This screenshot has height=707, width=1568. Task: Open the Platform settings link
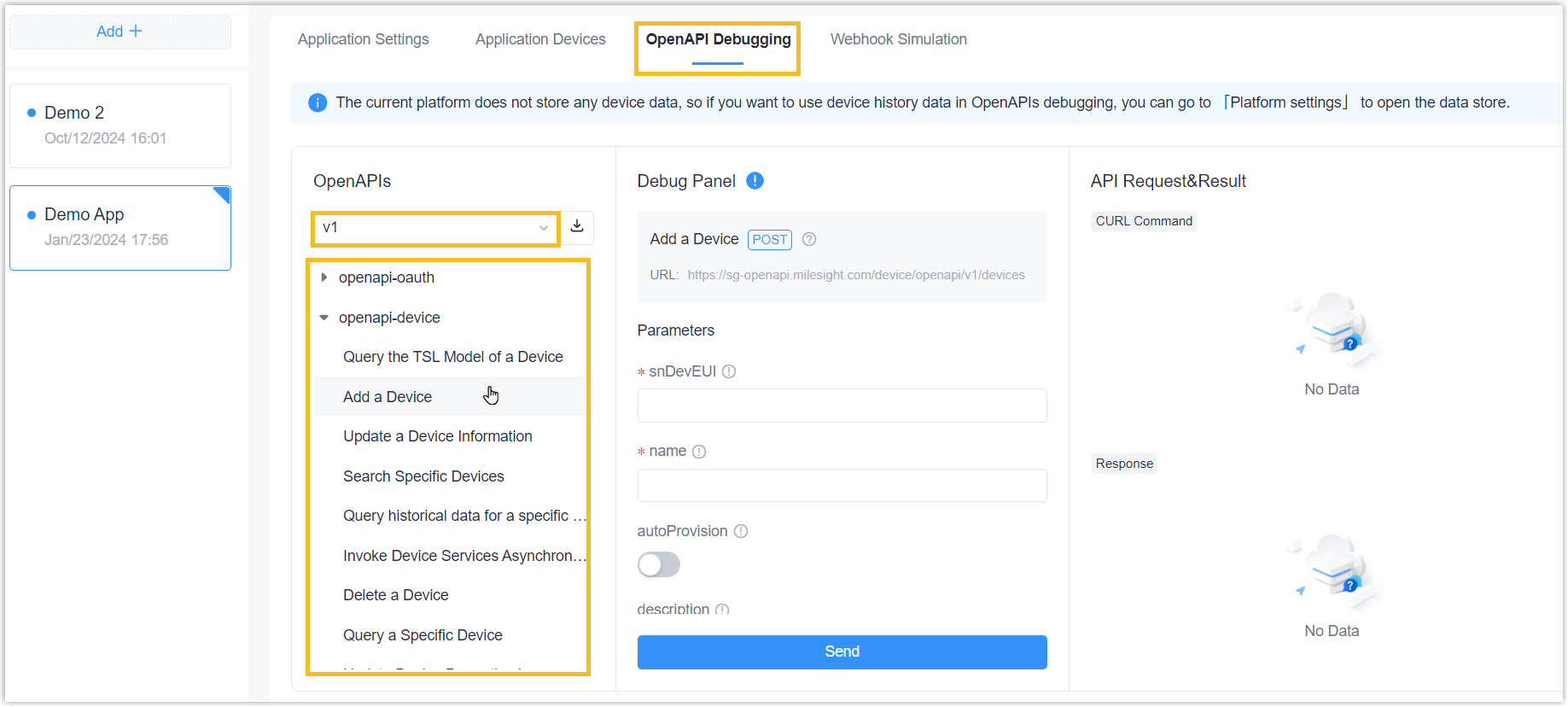coord(1285,102)
